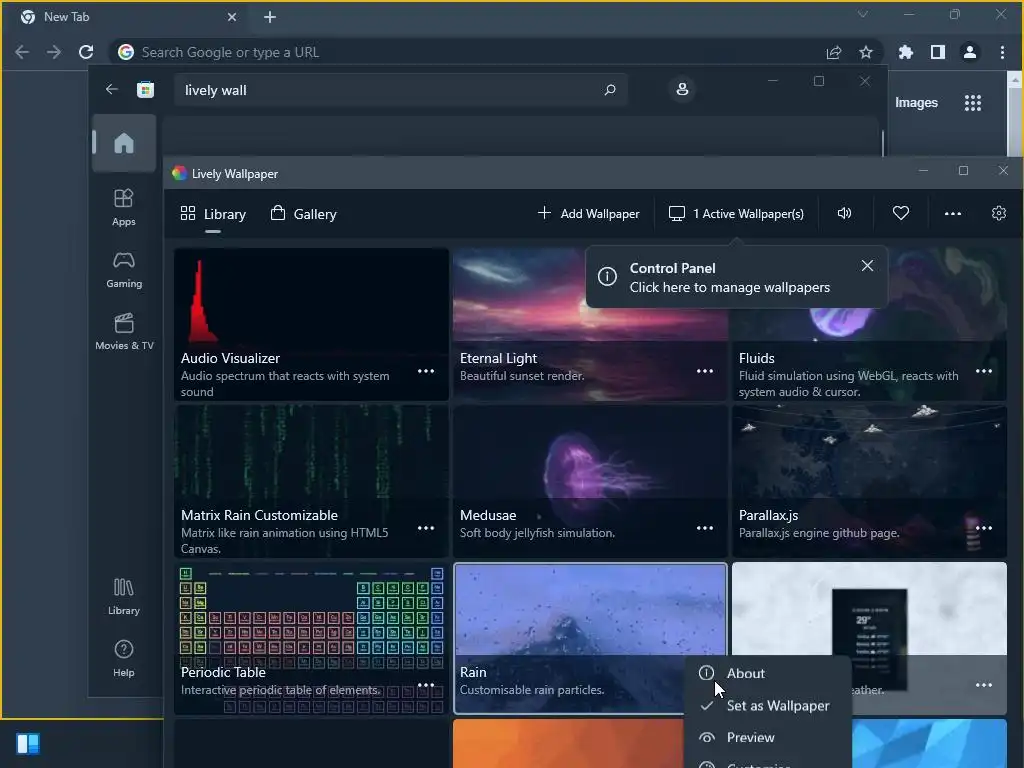1024x768 pixels.
Task: Open the Lively toolbar three-dot menu
Action: point(952,214)
